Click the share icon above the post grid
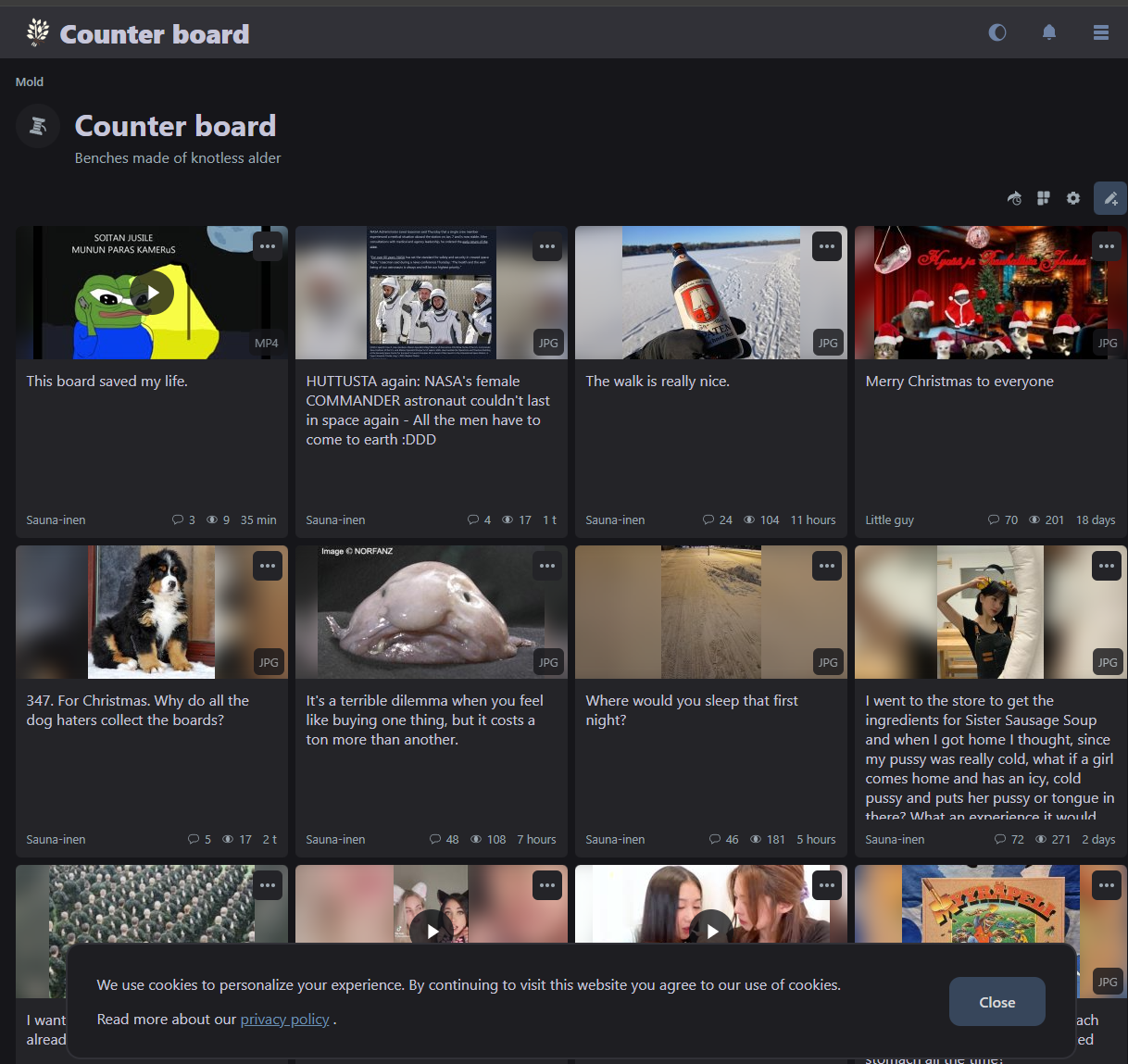1128x1064 pixels. point(1013,198)
